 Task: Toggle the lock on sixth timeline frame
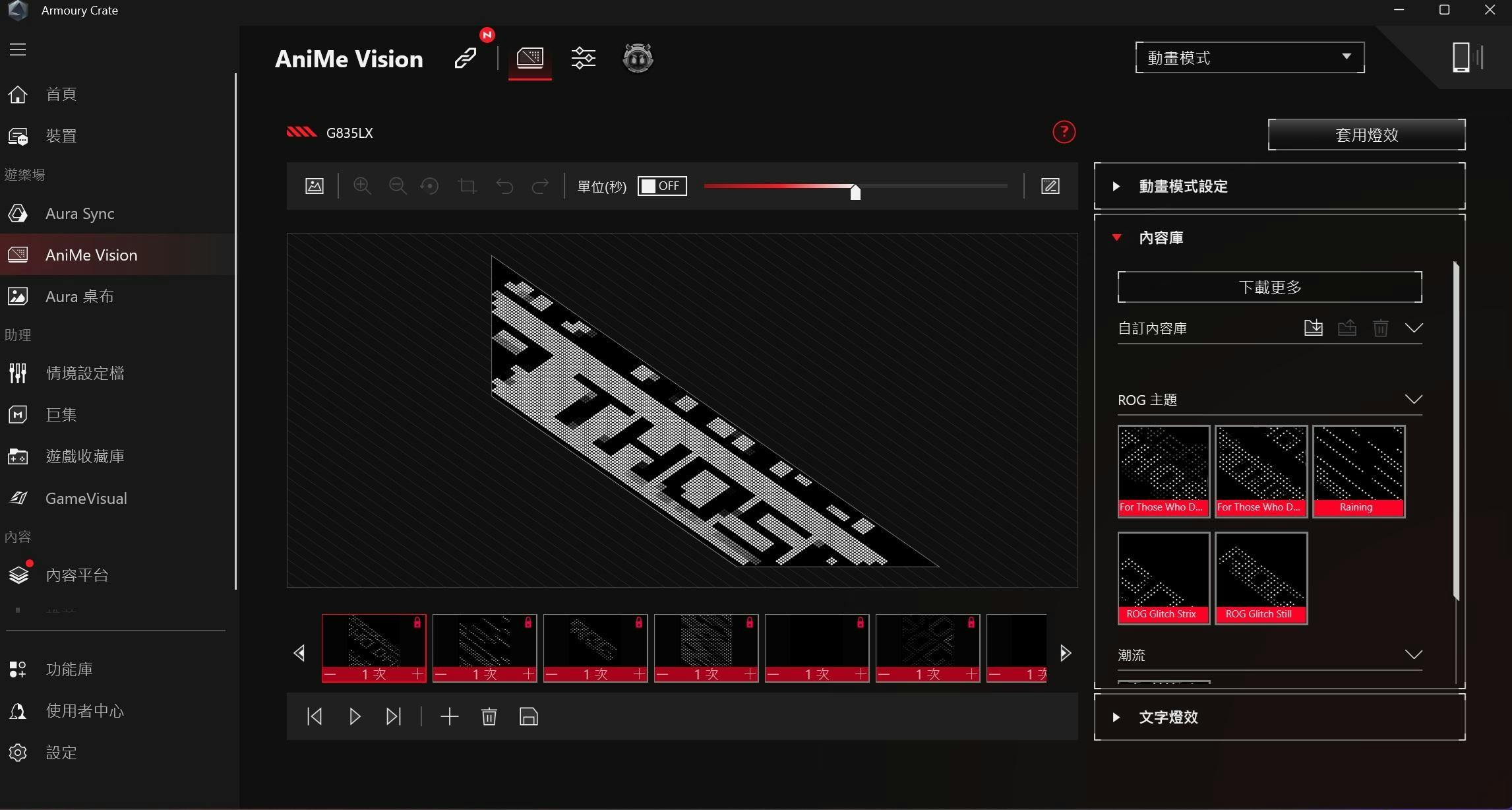pyautogui.click(x=971, y=623)
